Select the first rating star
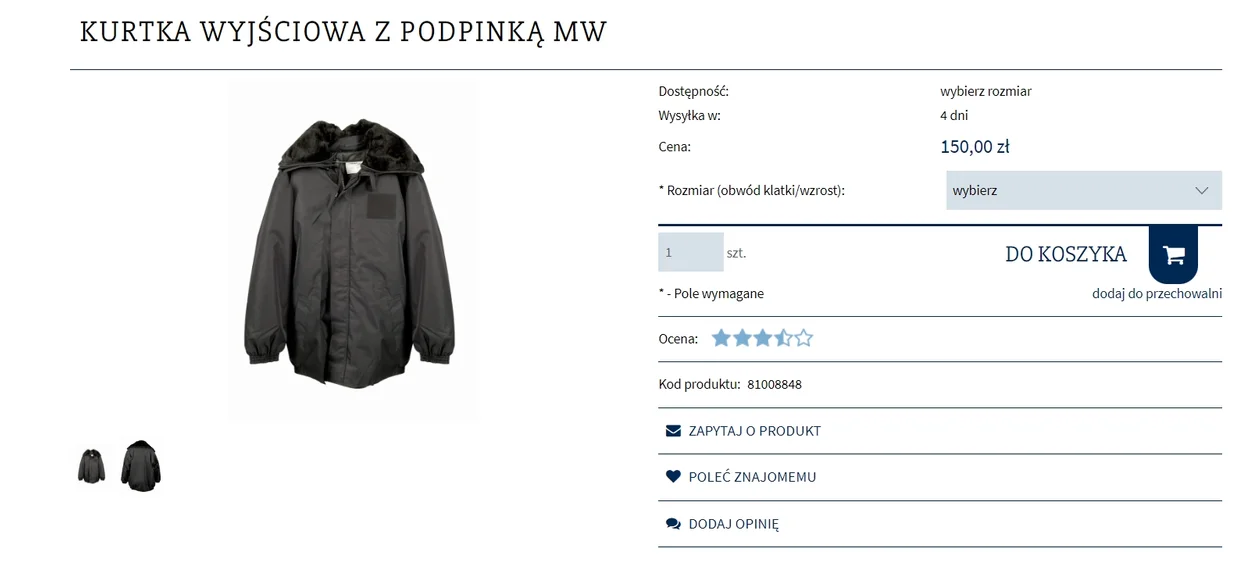 (721, 338)
